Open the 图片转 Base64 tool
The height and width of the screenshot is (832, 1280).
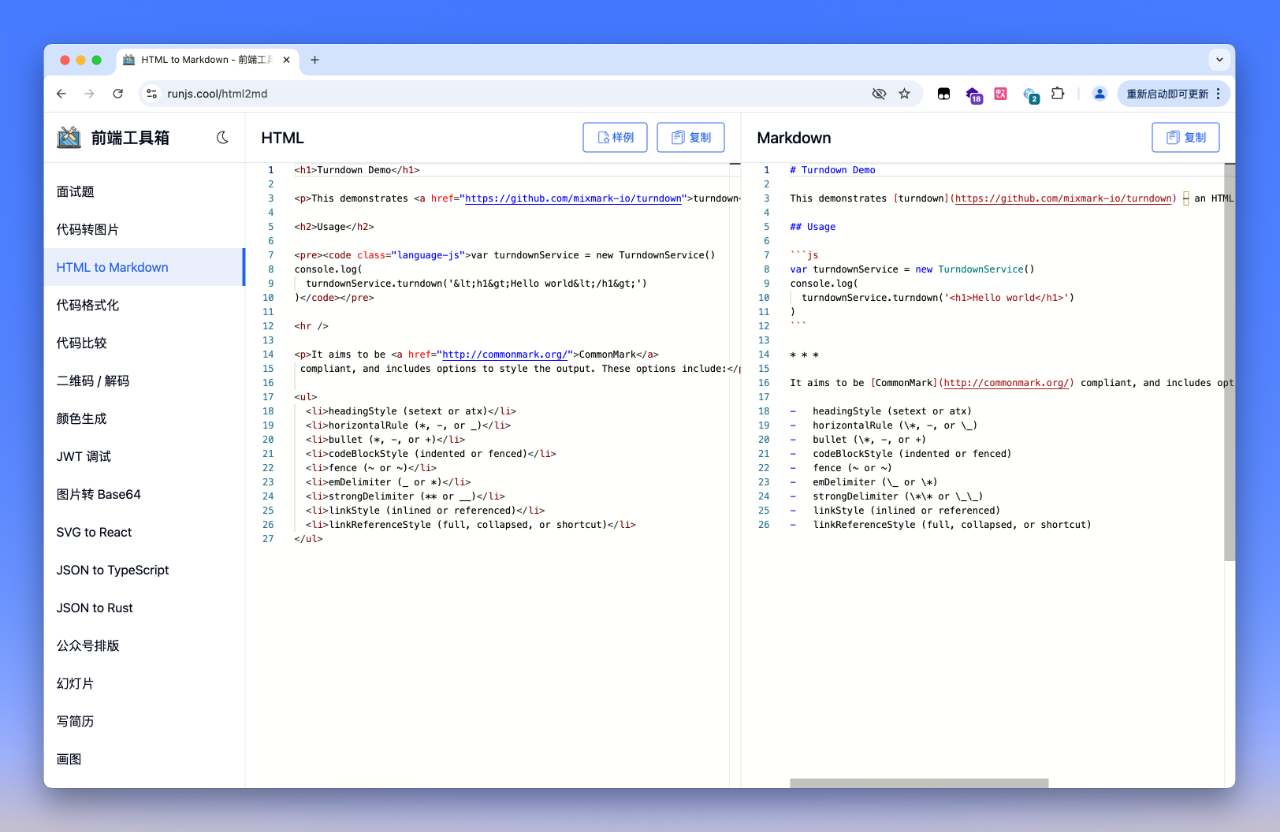[x=144, y=494]
